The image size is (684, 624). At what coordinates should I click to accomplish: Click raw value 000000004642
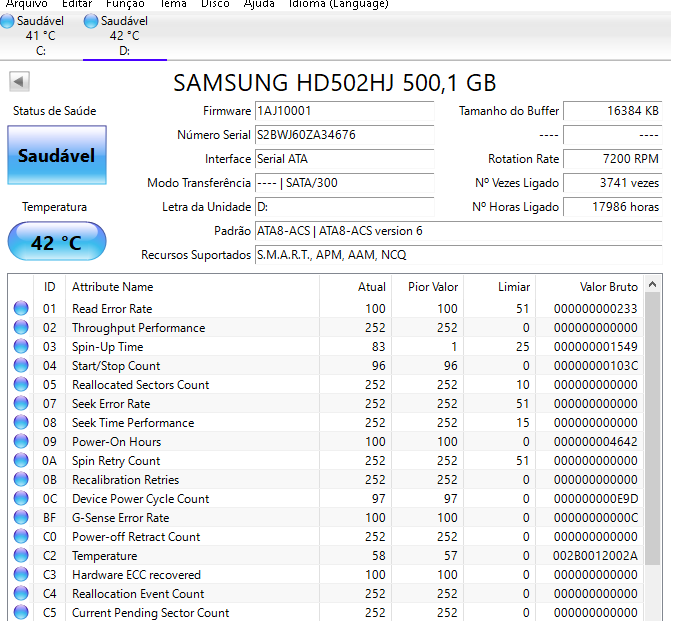tap(595, 442)
